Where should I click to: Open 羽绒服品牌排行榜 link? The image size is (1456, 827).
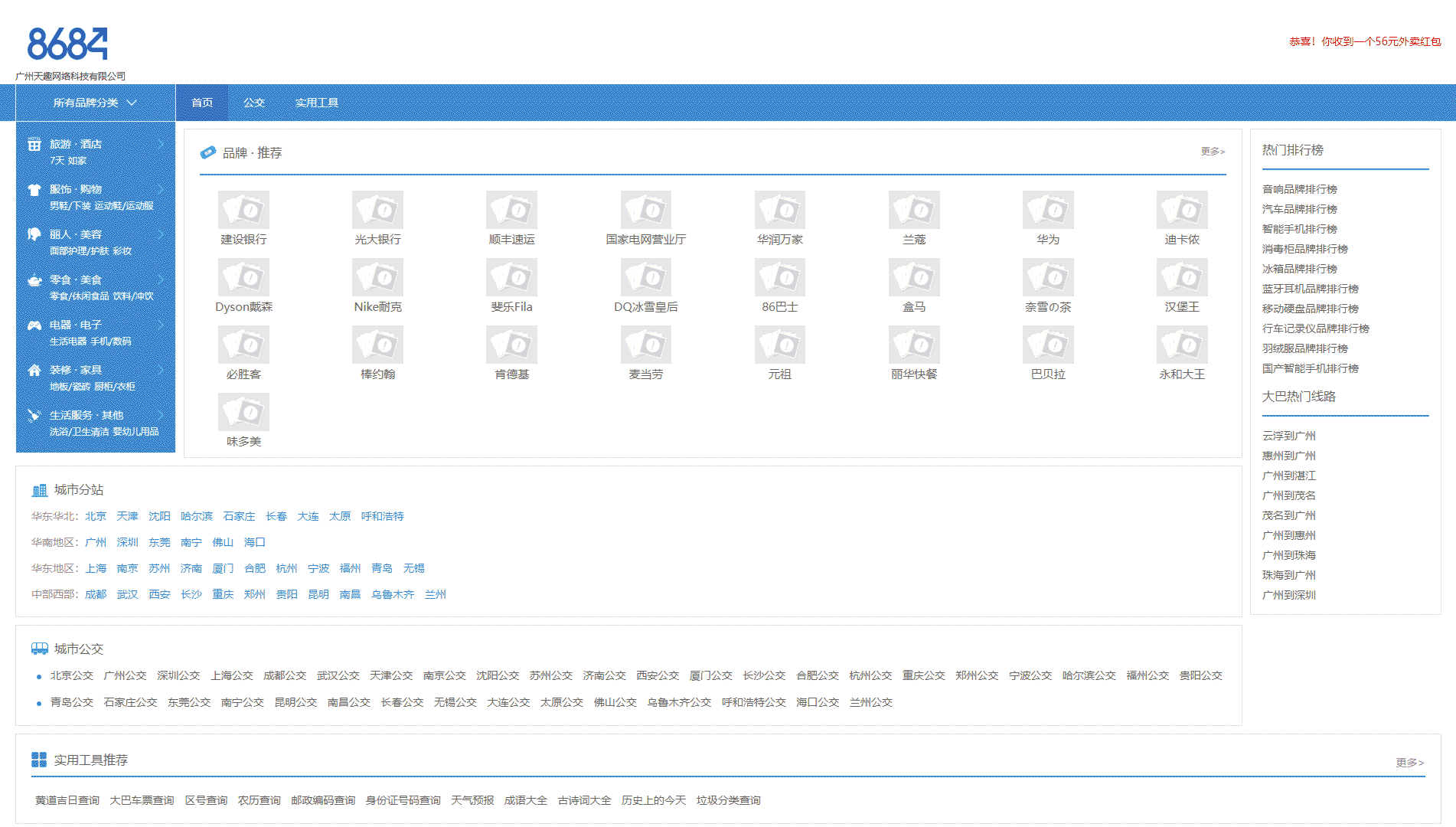(x=1305, y=348)
